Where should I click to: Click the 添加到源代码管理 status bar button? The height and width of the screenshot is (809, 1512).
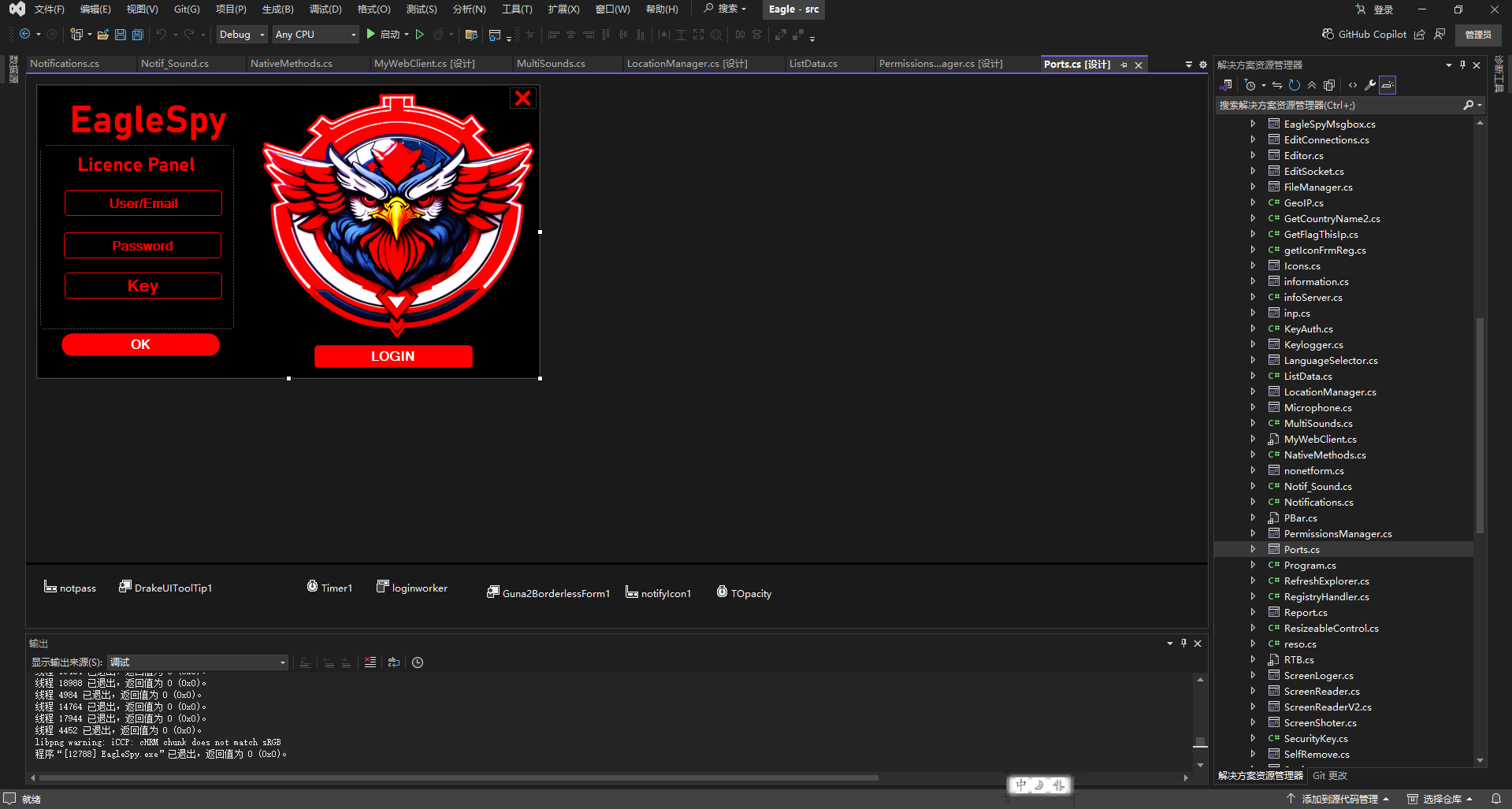1339,799
